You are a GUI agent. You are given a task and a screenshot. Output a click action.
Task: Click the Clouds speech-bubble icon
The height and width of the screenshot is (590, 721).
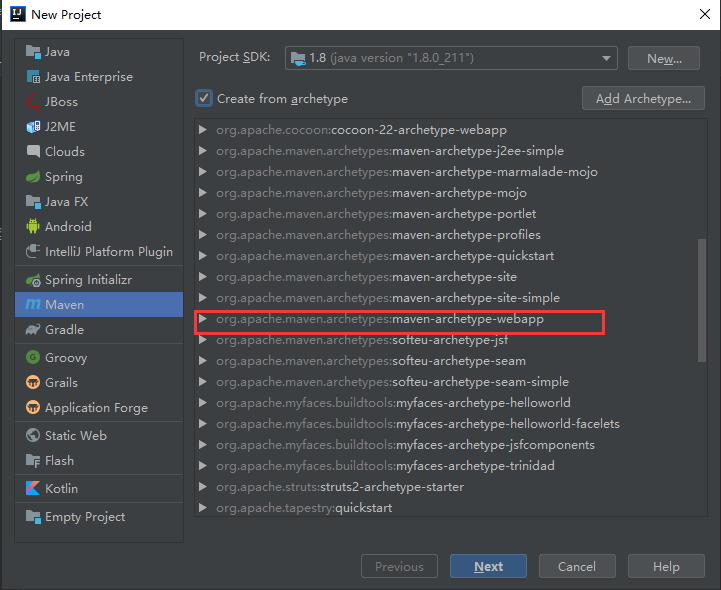[x=33, y=151]
